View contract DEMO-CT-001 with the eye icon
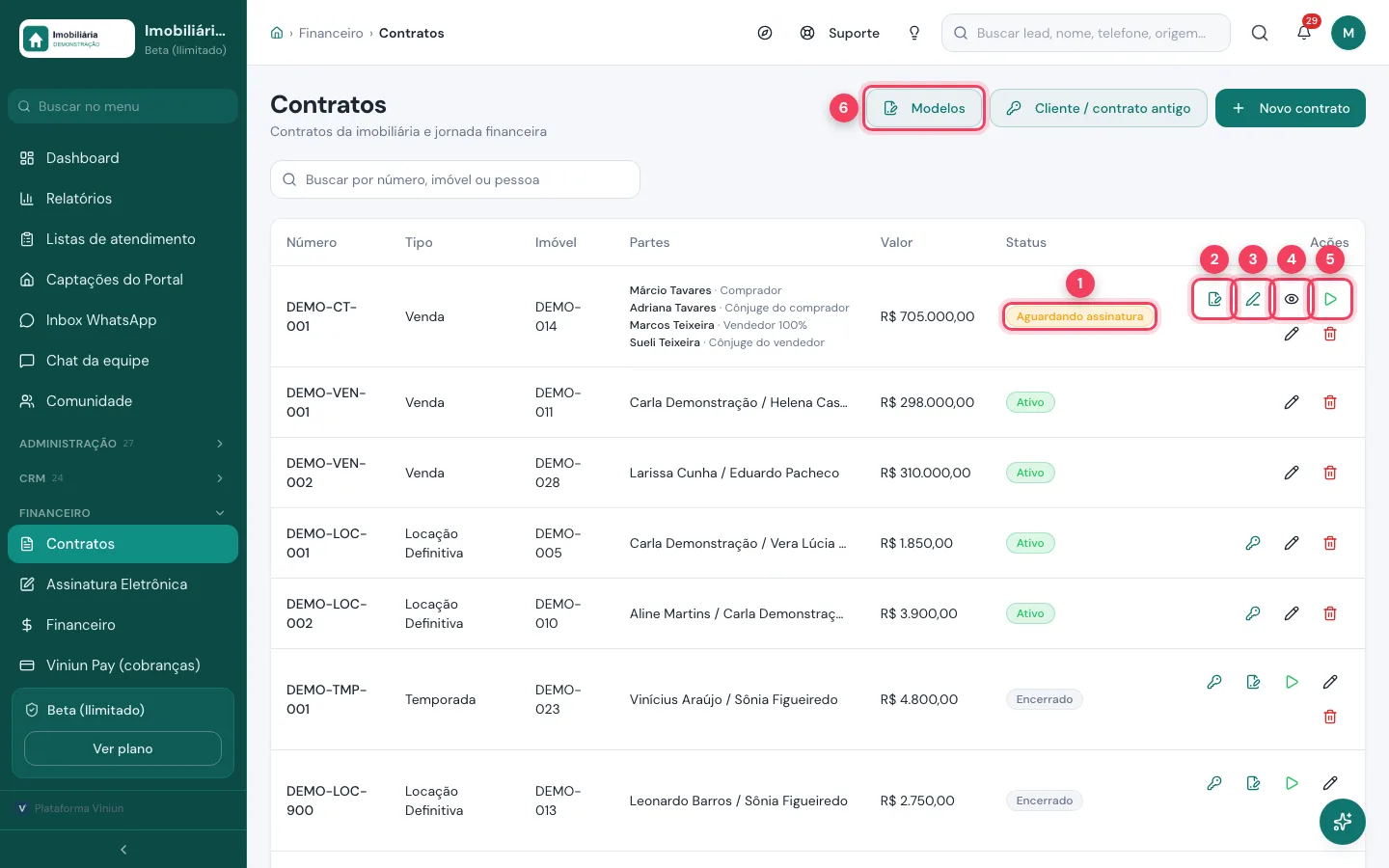Image resolution: width=1389 pixels, height=868 pixels. coord(1292,299)
